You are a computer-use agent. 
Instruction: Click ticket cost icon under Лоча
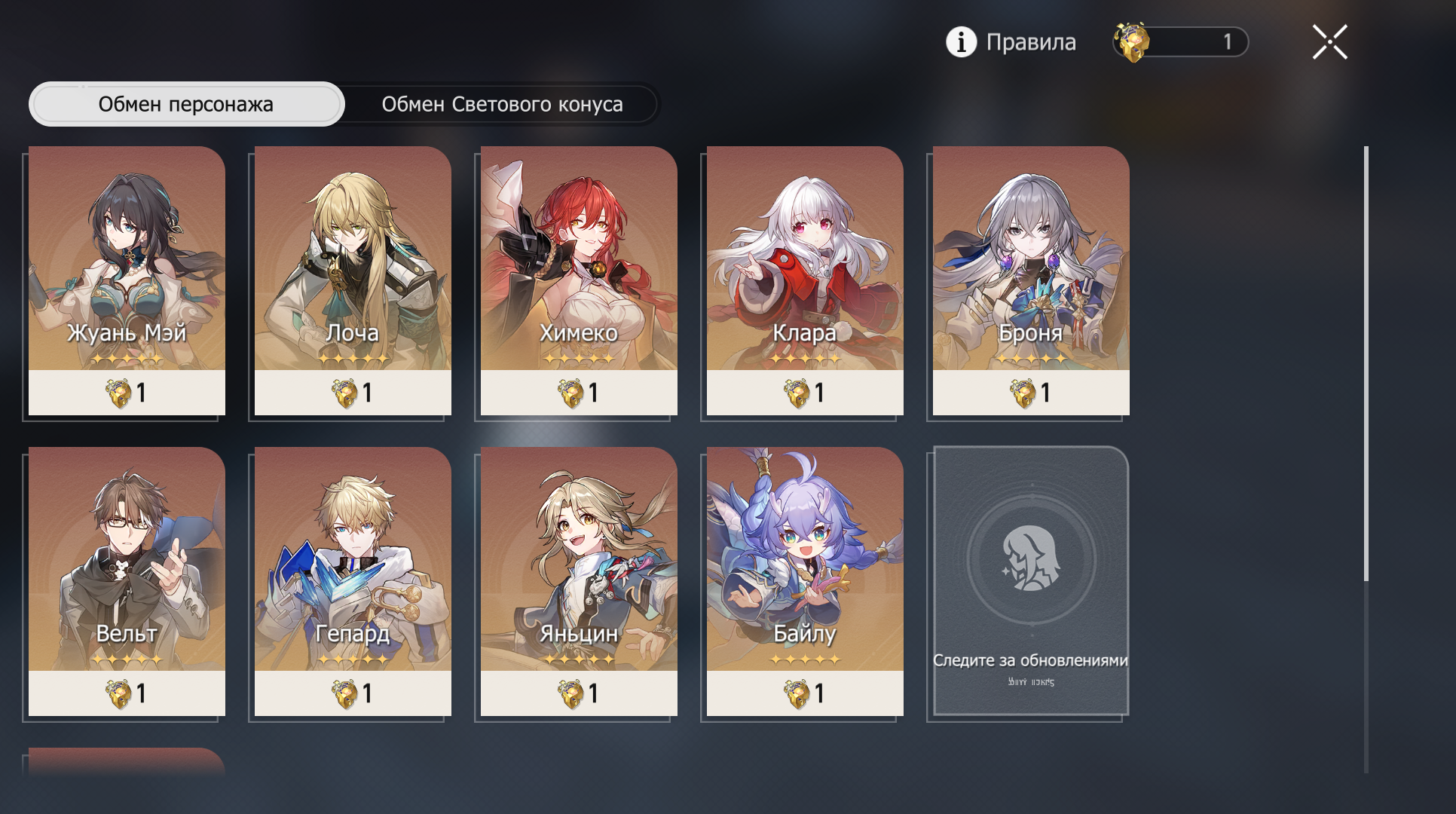(x=344, y=393)
